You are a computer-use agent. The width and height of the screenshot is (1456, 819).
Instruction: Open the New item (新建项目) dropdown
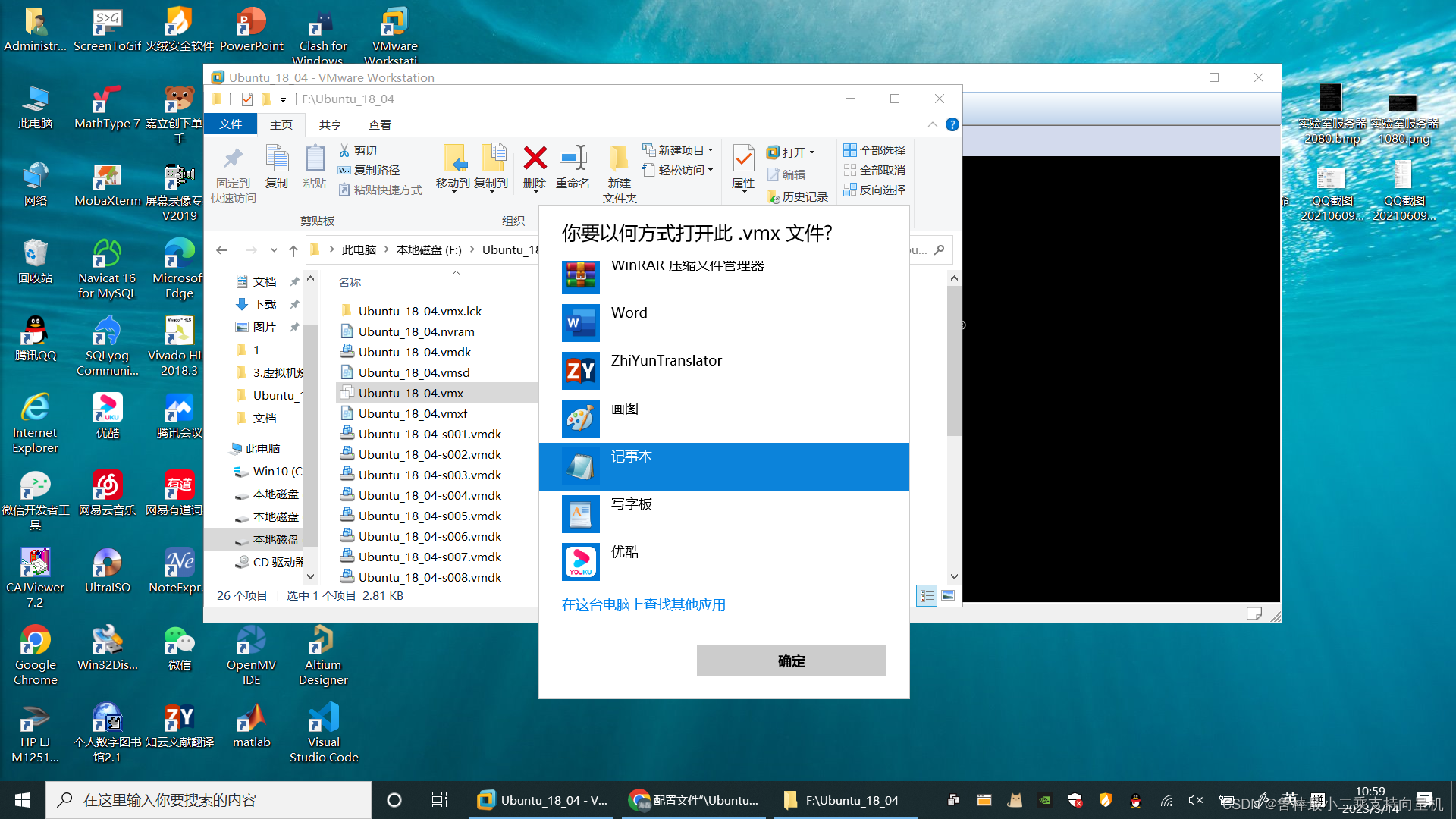click(x=678, y=150)
